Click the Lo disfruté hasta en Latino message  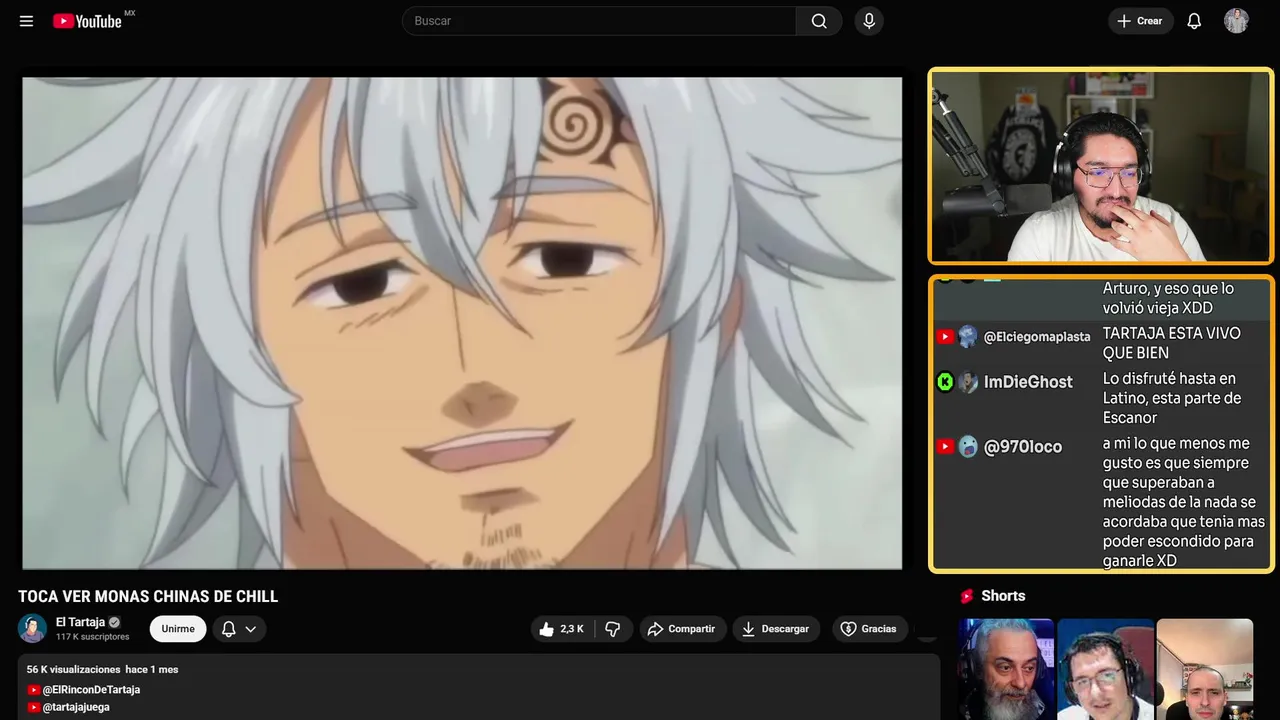coord(1172,398)
